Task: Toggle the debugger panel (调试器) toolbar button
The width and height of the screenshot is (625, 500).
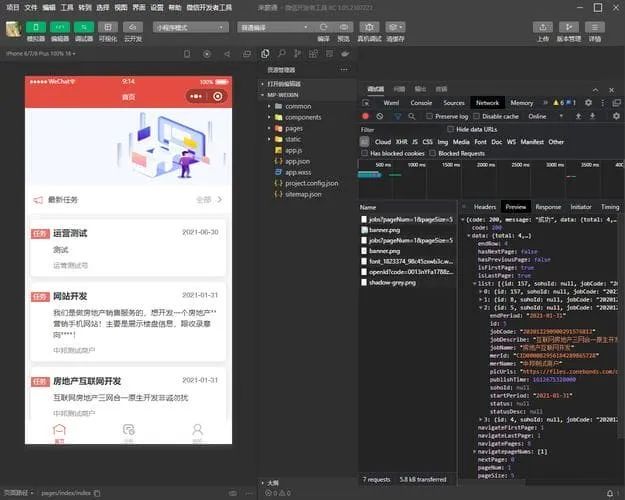Action: (84, 27)
